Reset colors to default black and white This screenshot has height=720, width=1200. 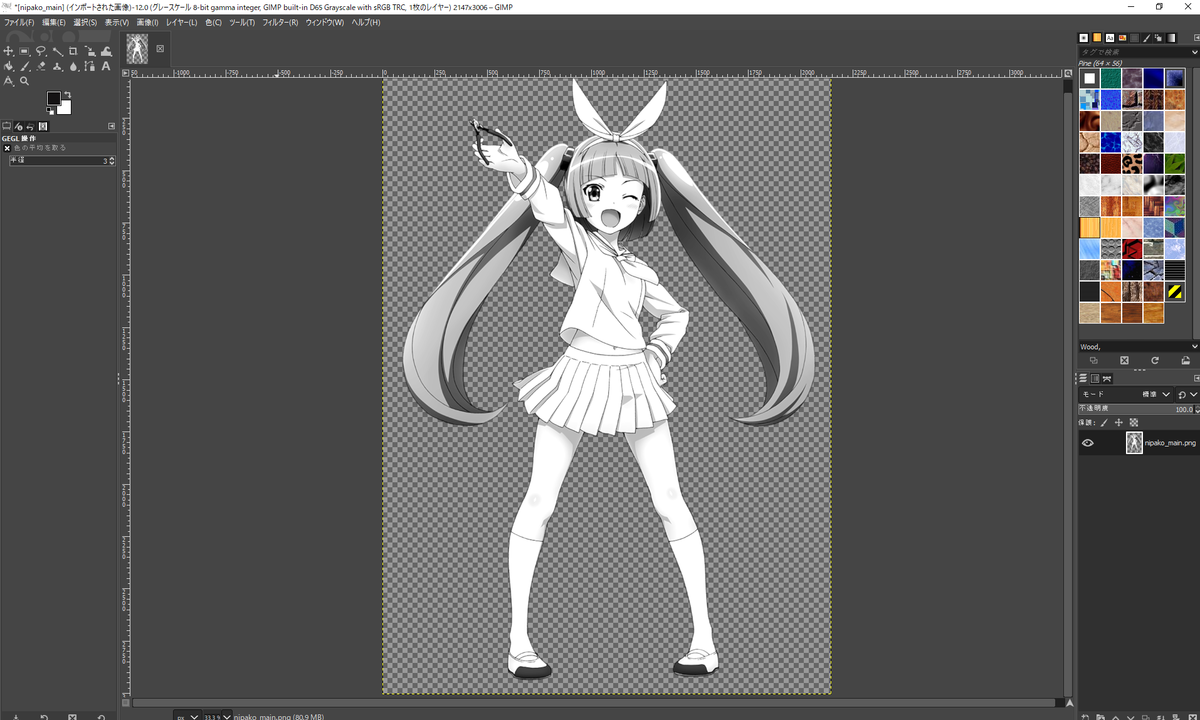coord(50,111)
